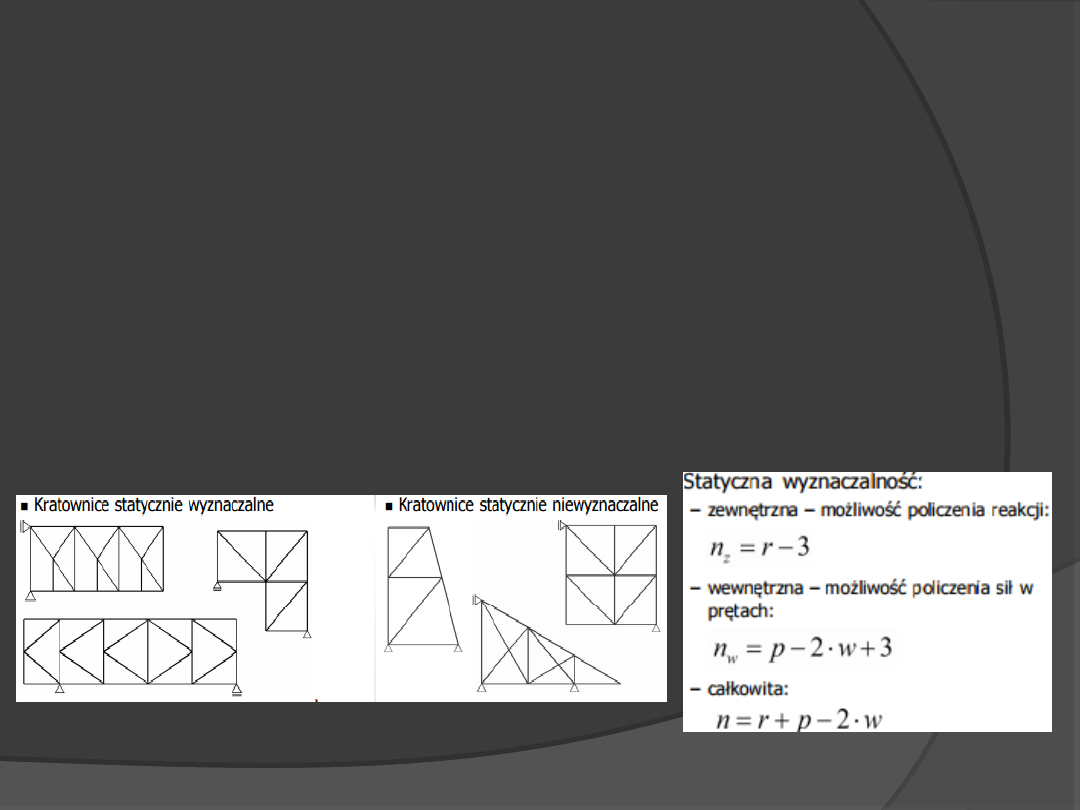
Task: Click the support at the triangular truss's top-left corner
Action: point(477,600)
